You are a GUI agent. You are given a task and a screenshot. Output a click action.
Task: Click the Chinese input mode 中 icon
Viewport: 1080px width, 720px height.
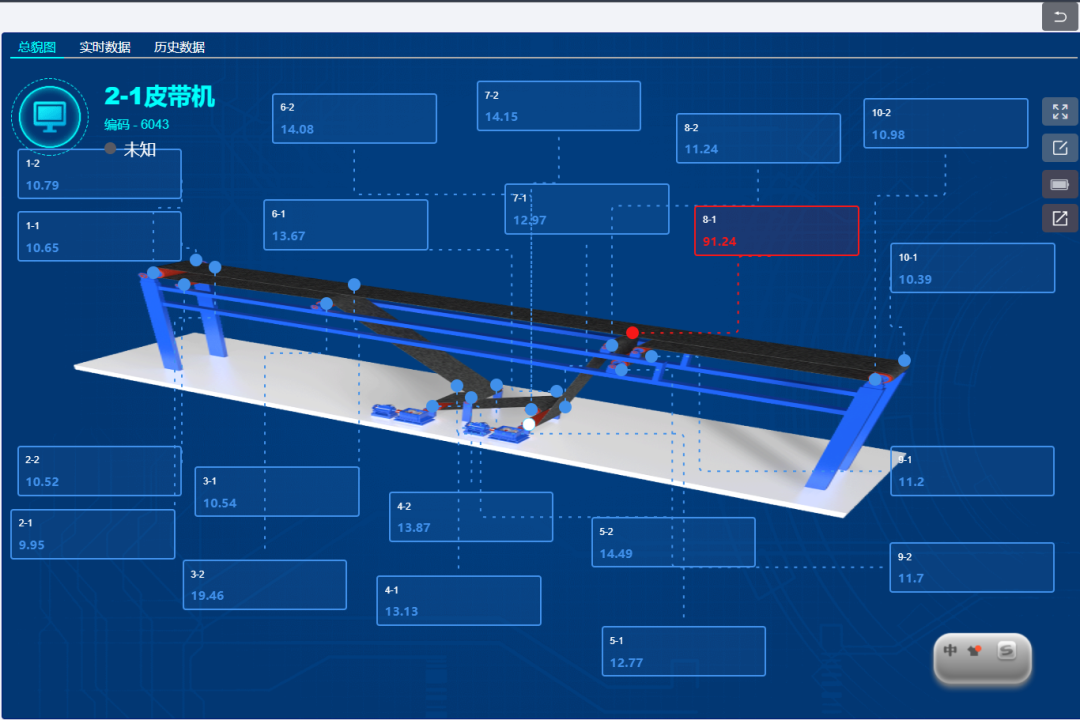[951, 650]
